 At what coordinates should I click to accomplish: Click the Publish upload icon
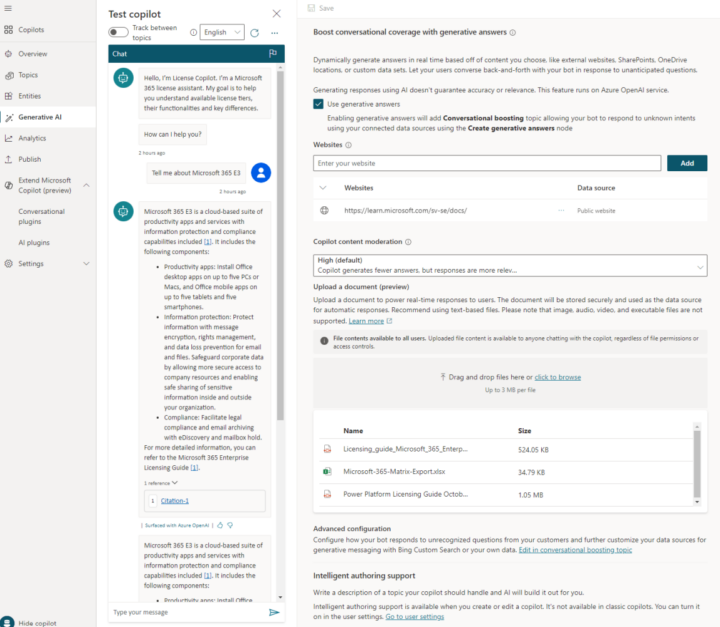coord(8,159)
